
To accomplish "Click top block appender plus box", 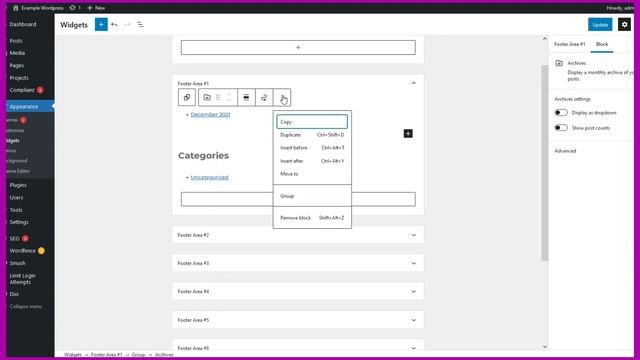I will (x=298, y=47).
